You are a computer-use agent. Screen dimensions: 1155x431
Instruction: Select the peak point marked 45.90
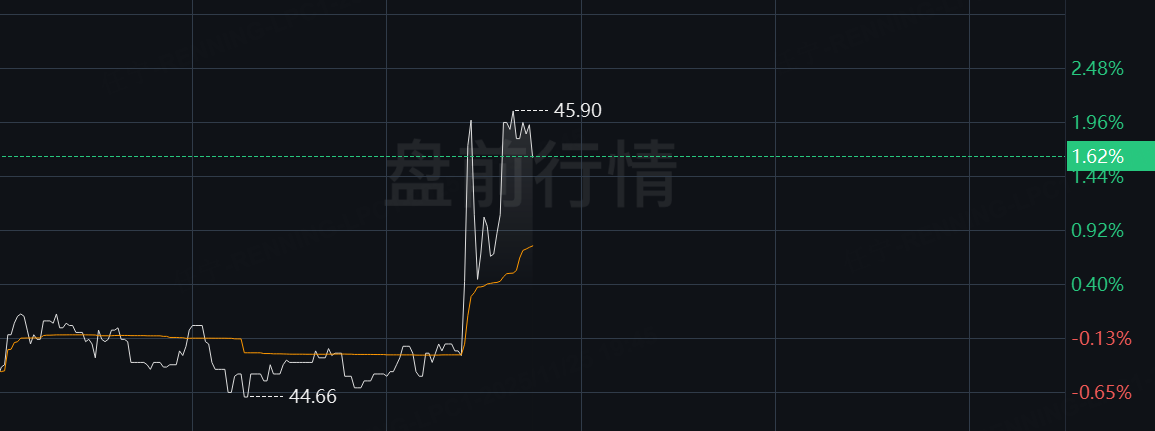click(x=513, y=111)
